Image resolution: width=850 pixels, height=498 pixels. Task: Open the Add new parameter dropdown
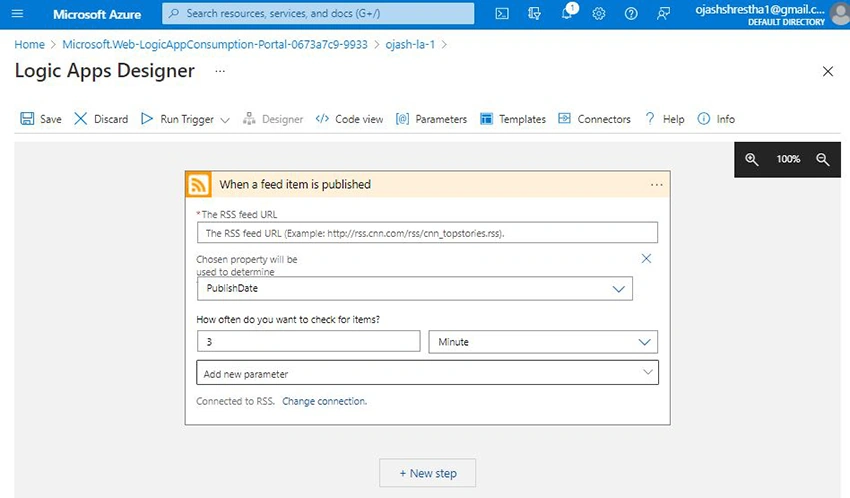428,373
